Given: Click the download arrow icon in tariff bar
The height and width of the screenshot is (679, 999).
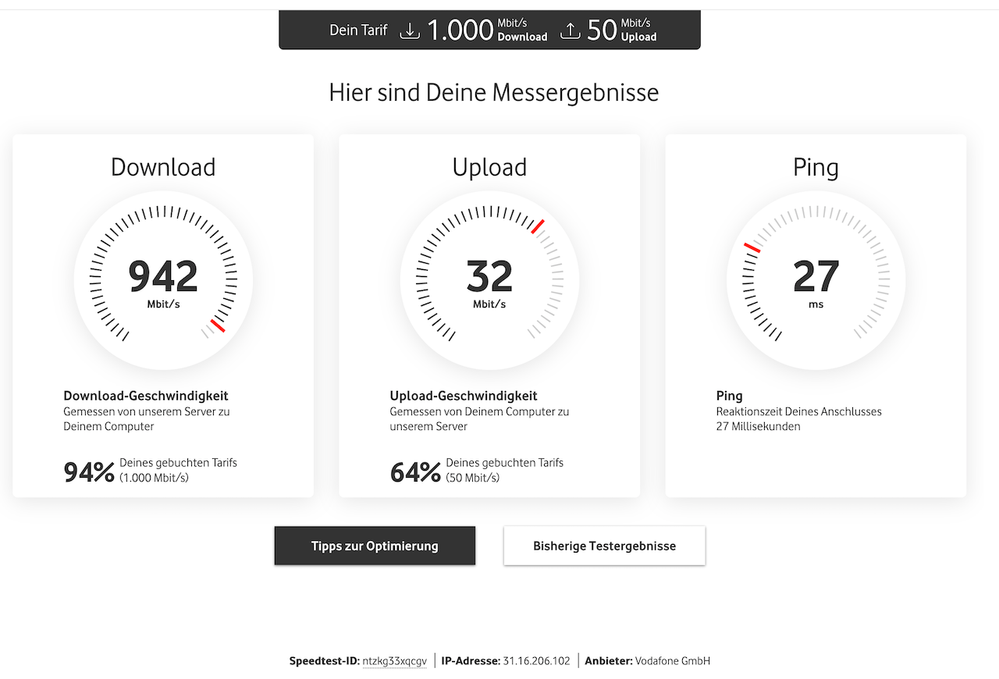Looking at the screenshot, I should point(409,31).
